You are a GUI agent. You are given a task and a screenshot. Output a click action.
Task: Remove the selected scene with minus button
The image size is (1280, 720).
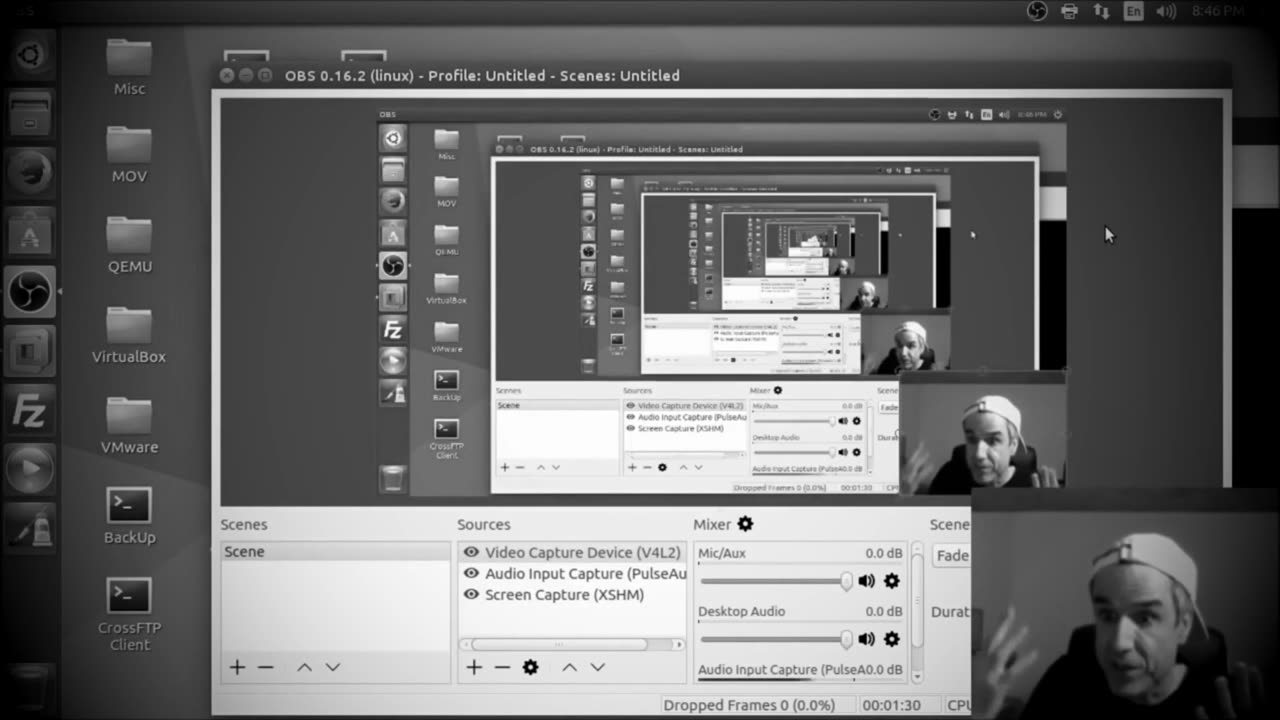pyautogui.click(x=265, y=667)
